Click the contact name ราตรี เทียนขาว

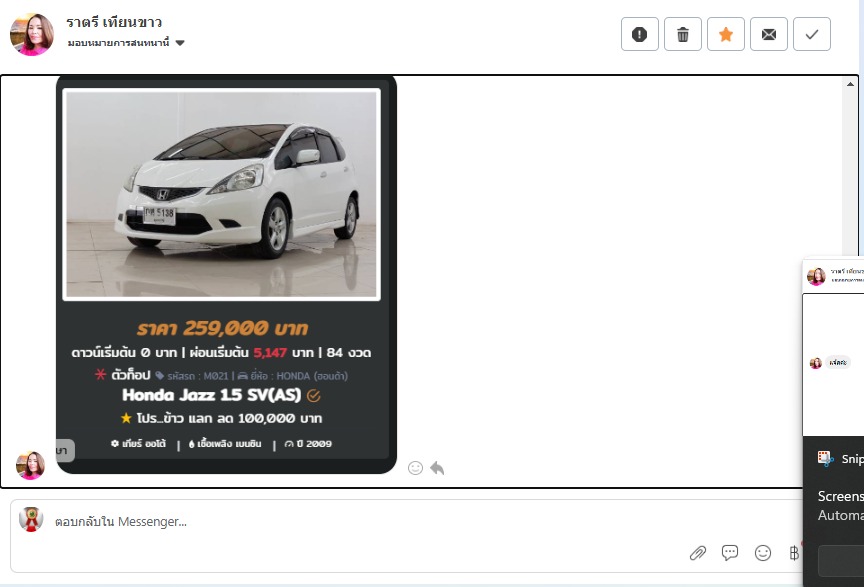point(114,22)
